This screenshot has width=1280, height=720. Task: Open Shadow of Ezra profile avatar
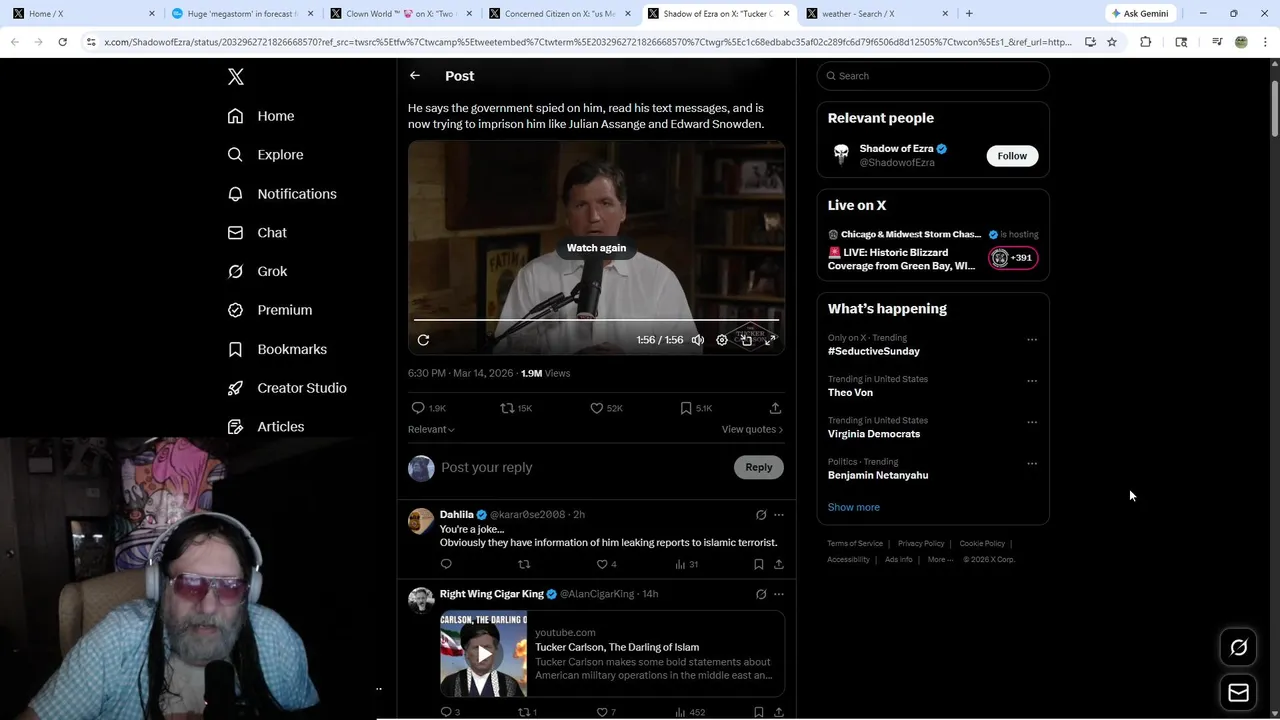[841, 155]
